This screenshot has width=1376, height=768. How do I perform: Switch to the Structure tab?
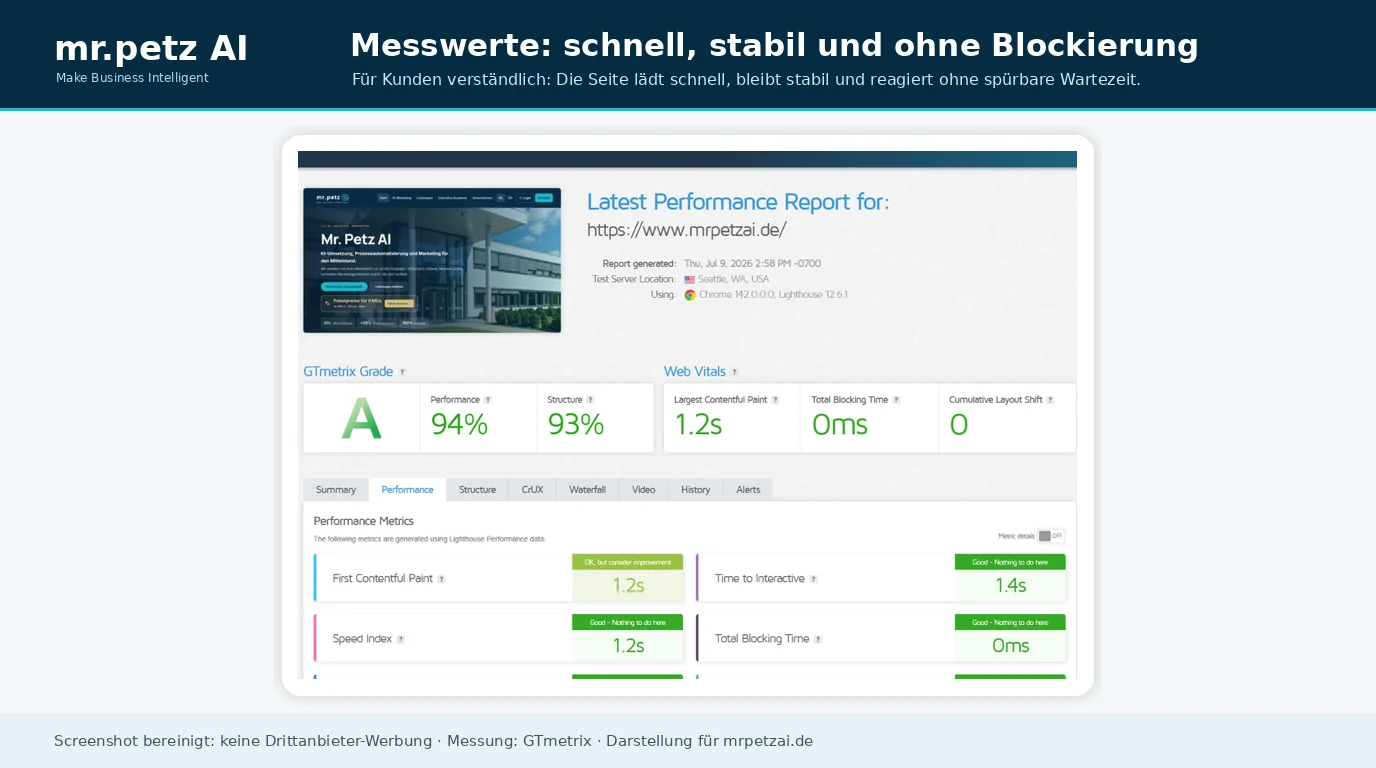477,490
